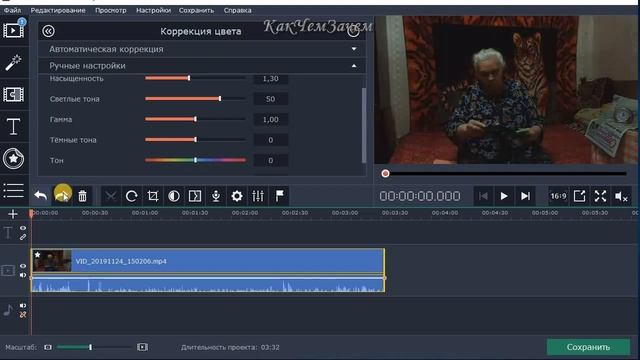640x360 pixels.
Task: Export the project with share icon
Action: (x=580, y=196)
